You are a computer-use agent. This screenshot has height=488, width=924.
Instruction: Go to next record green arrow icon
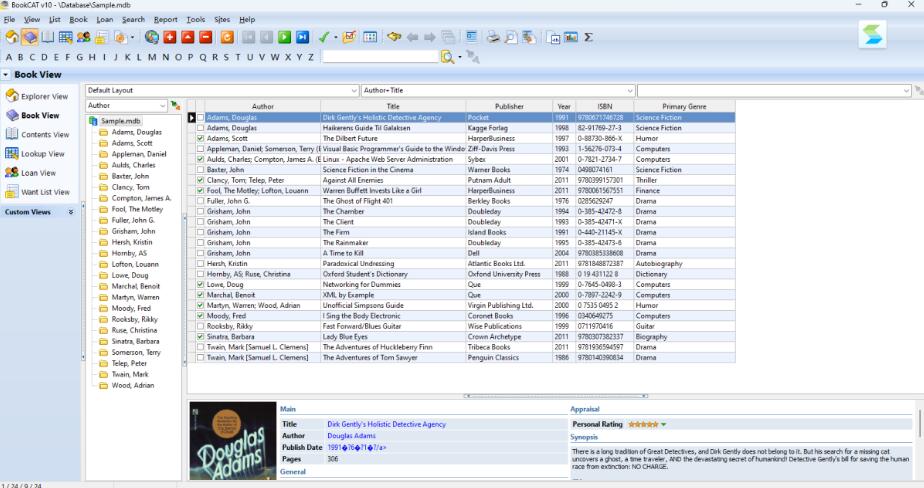(285, 37)
